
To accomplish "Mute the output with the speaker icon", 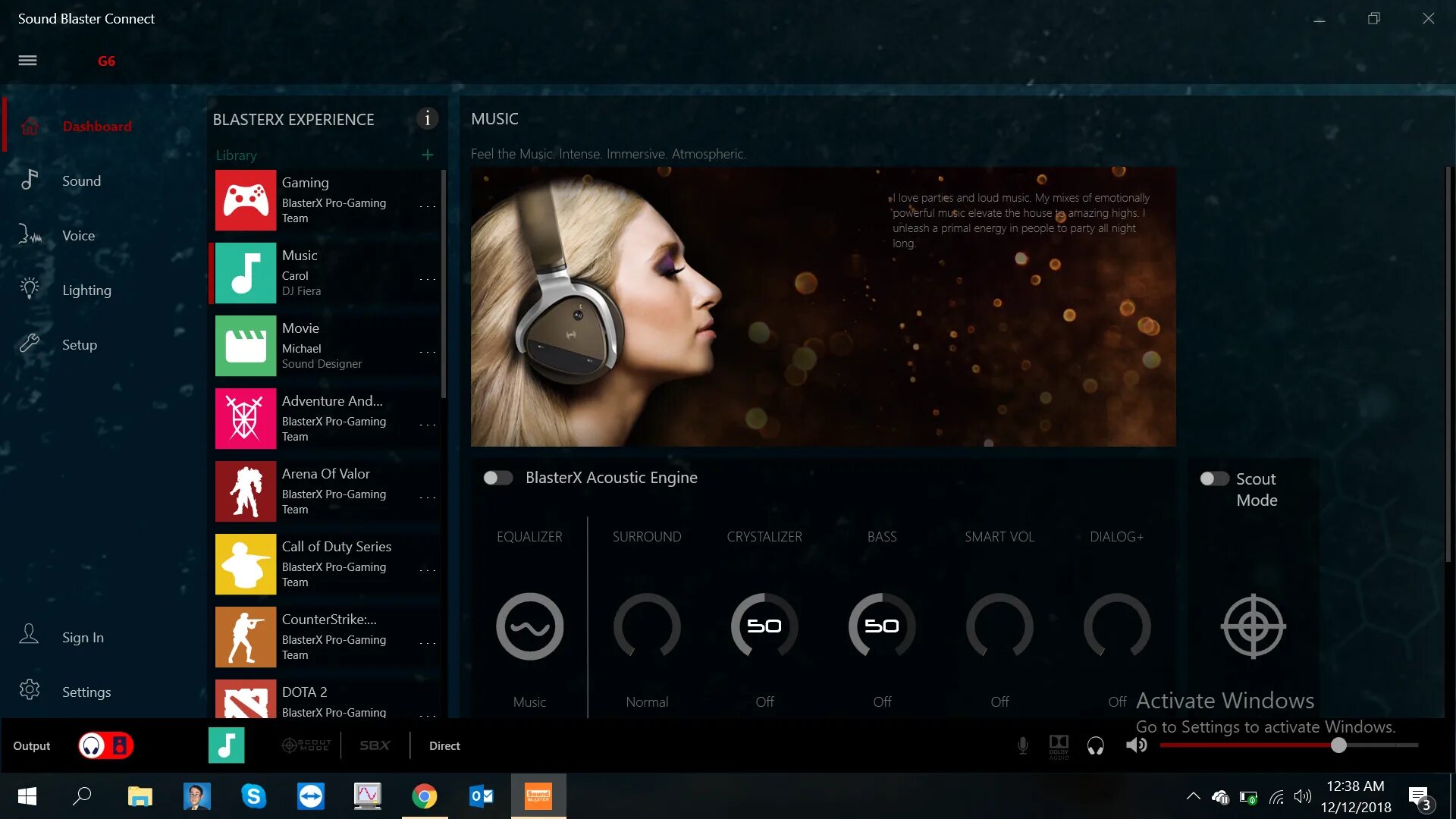I will point(1136,745).
